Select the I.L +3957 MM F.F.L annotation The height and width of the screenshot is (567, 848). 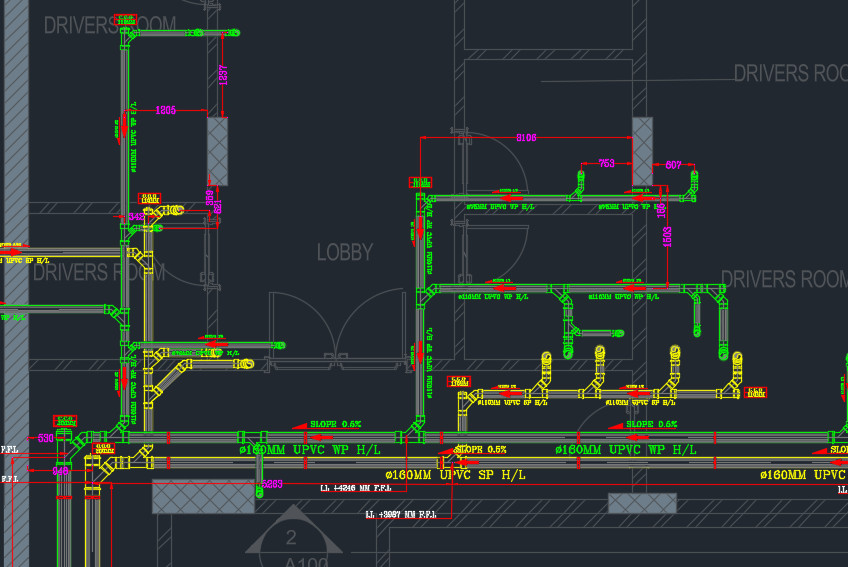[400, 515]
